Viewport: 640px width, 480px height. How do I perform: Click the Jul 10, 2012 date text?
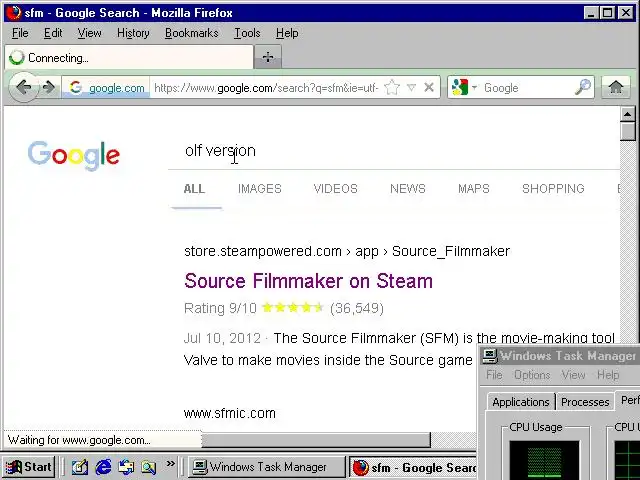pyautogui.click(x=222, y=338)
